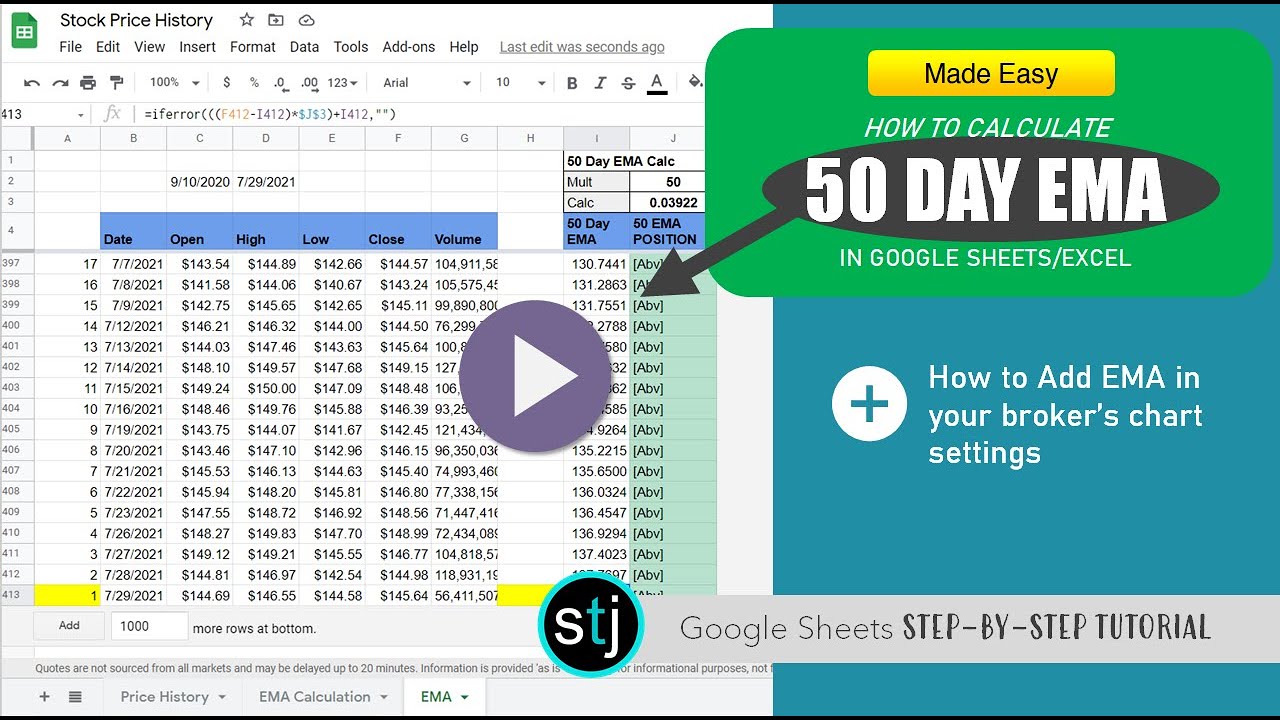Open the text color picker

coord(657,83)
